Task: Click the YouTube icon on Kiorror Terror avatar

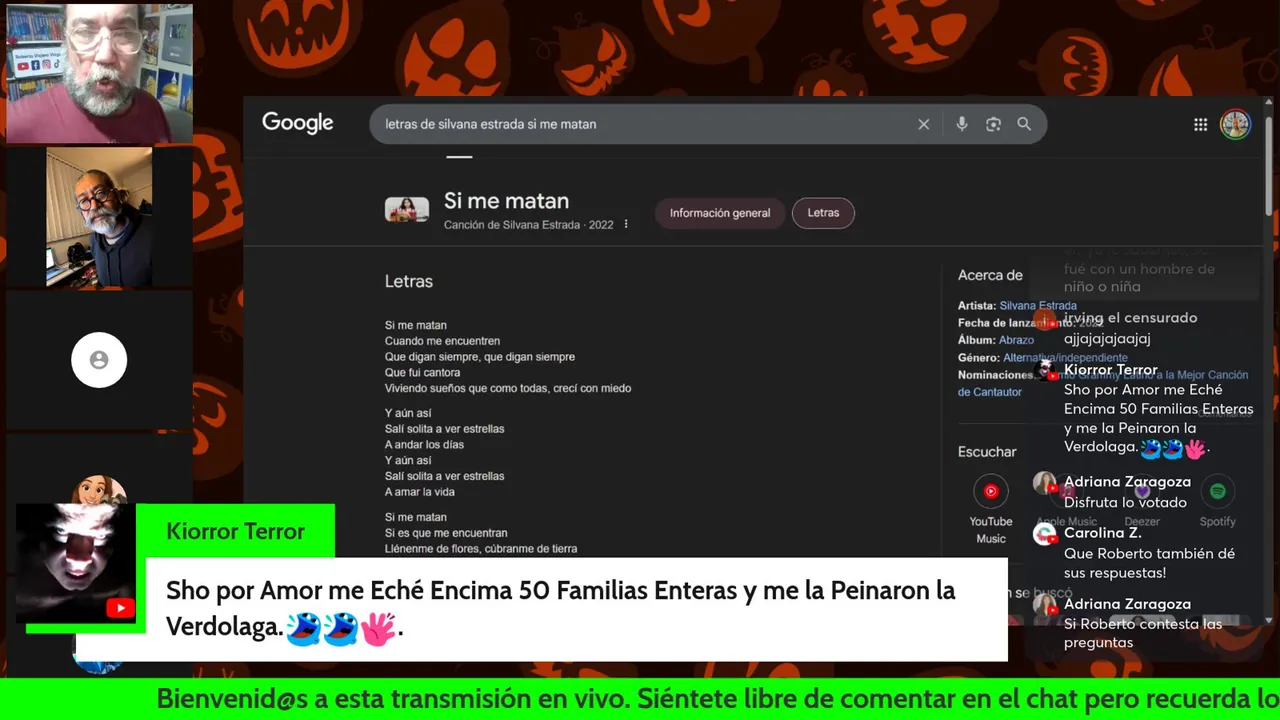Action: tap(120, 608)
